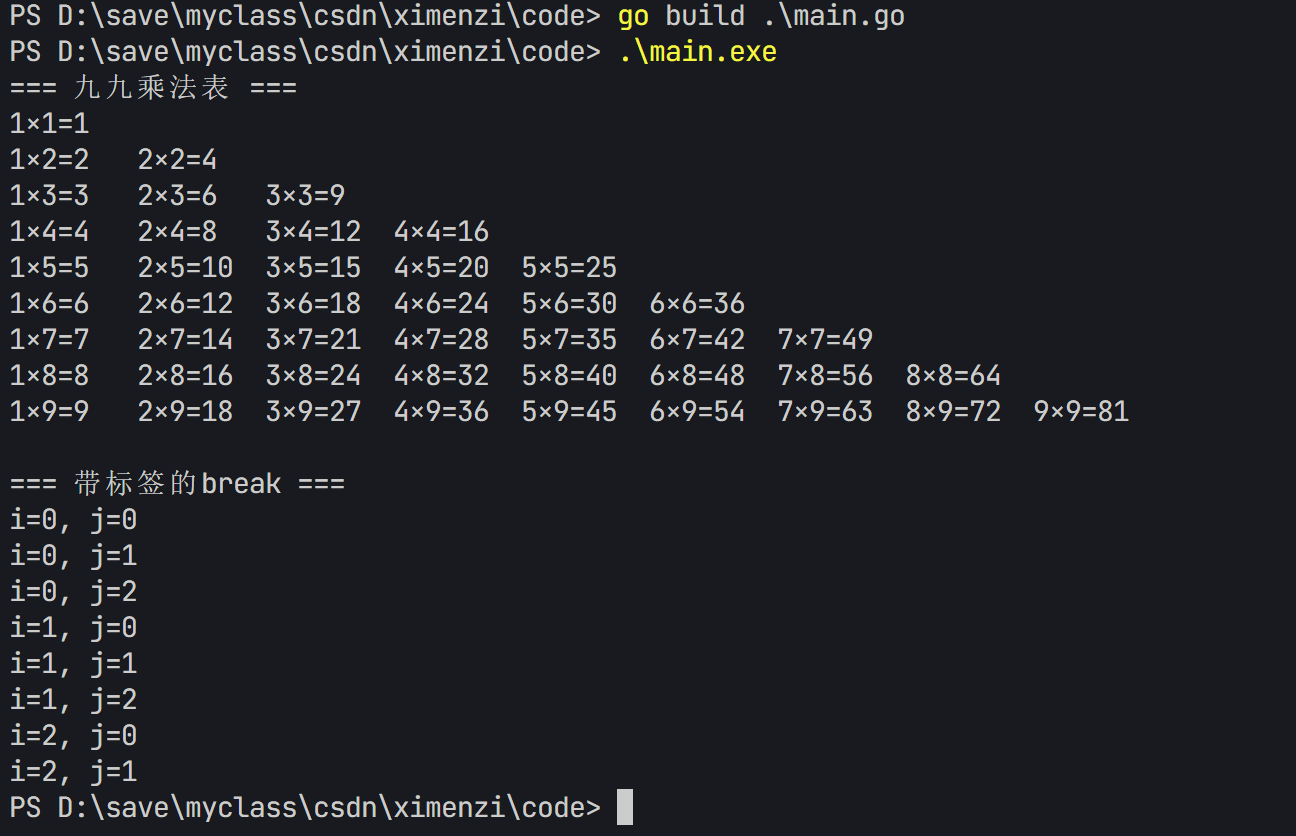Click the terminal cursor at the last prompt
Viewport: 1296px width, 836px height.
[x=625, y=807]
